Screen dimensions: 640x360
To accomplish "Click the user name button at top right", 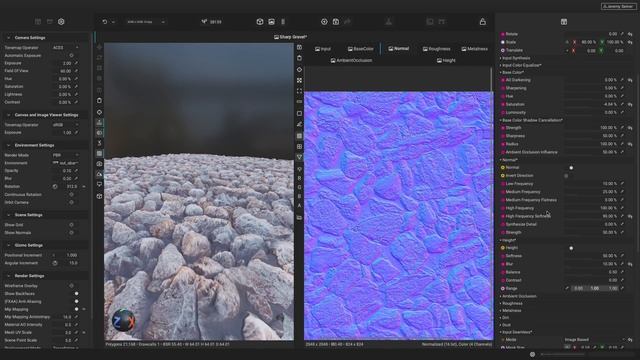I will tap(619, 7).
